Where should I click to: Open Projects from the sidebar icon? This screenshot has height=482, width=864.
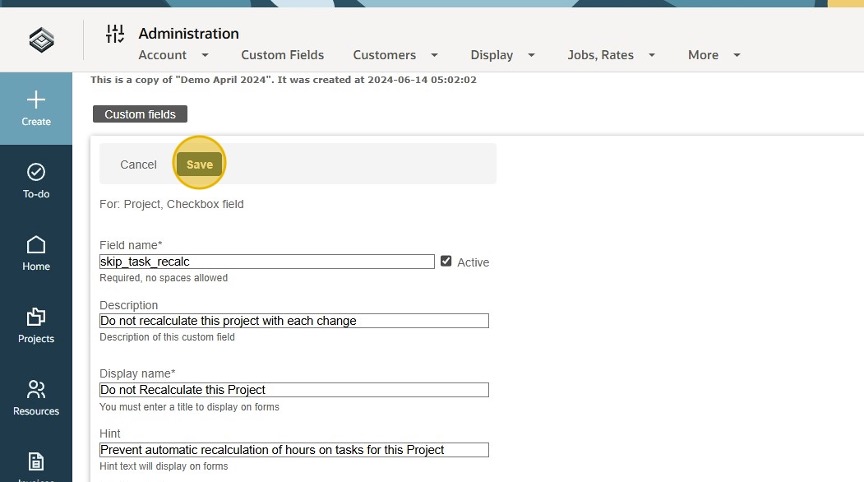pyautogui.click(x=36, y=317)
